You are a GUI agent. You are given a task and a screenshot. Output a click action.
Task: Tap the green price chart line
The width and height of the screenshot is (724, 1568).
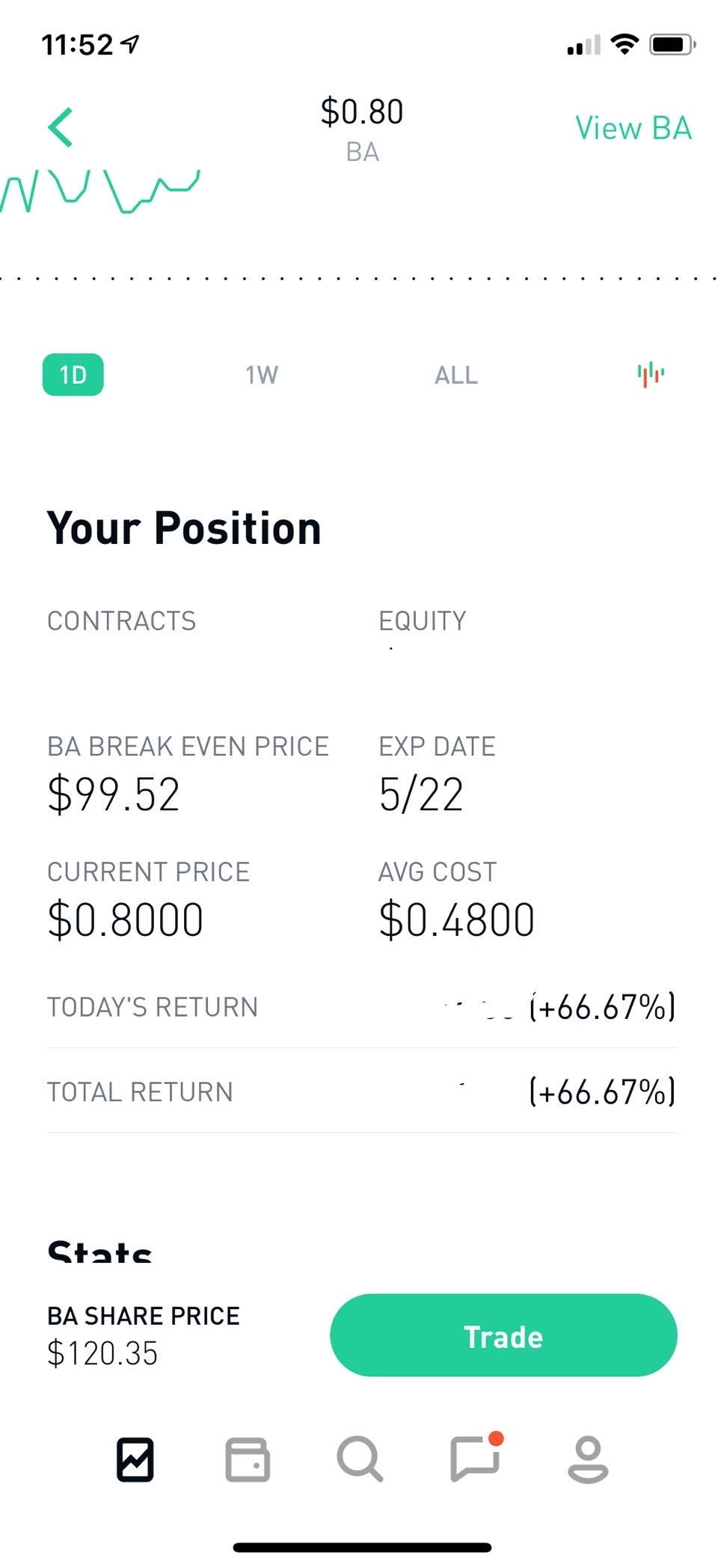point(100,190)
